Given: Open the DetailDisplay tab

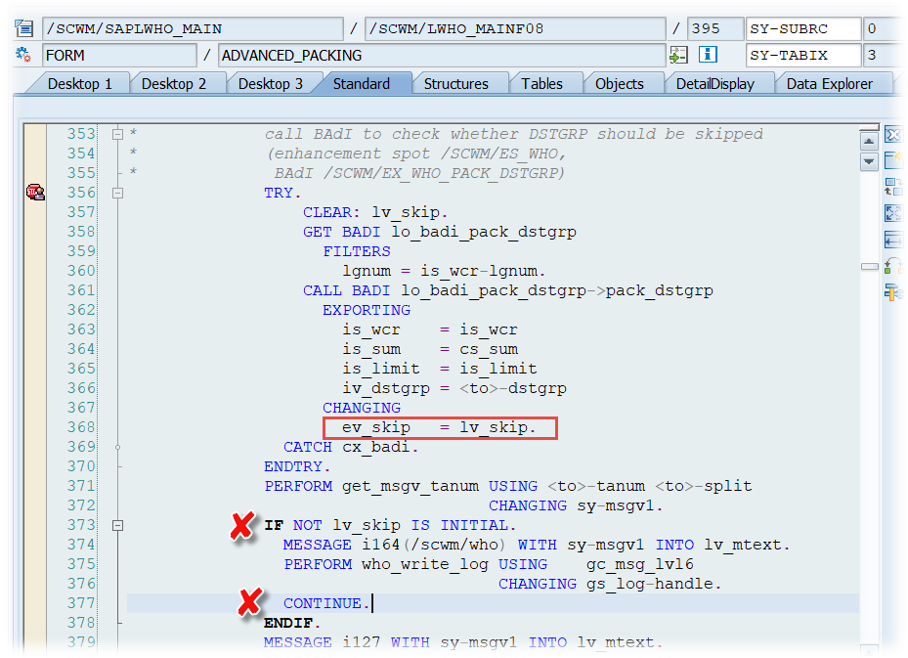Looking at the screenshot, I should [715, 84].
